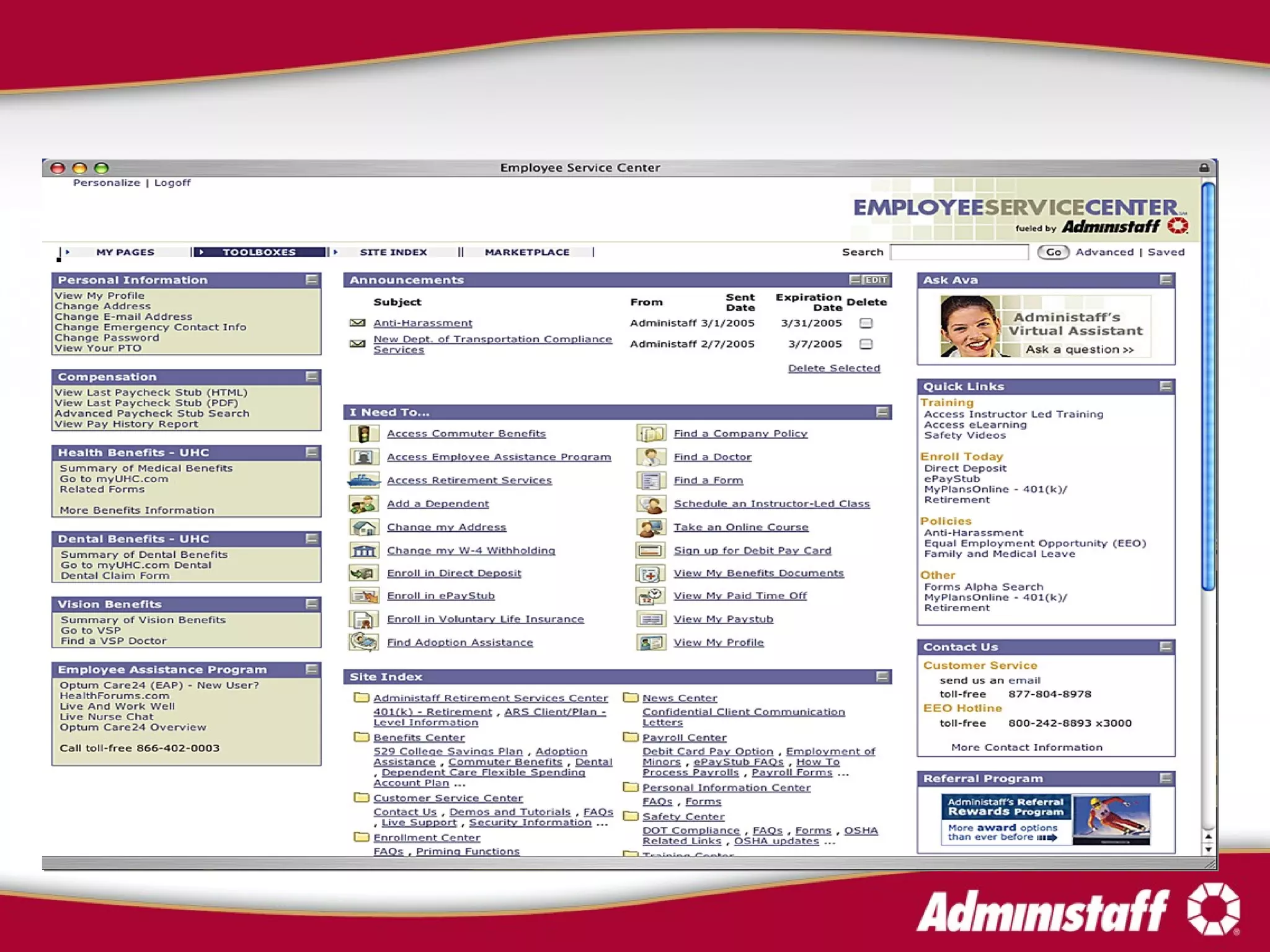Click the traffic light icon beside Access Commuter Benefits
The width and height of the screenshot is (1270, 952).
click(x=364, y=434)
